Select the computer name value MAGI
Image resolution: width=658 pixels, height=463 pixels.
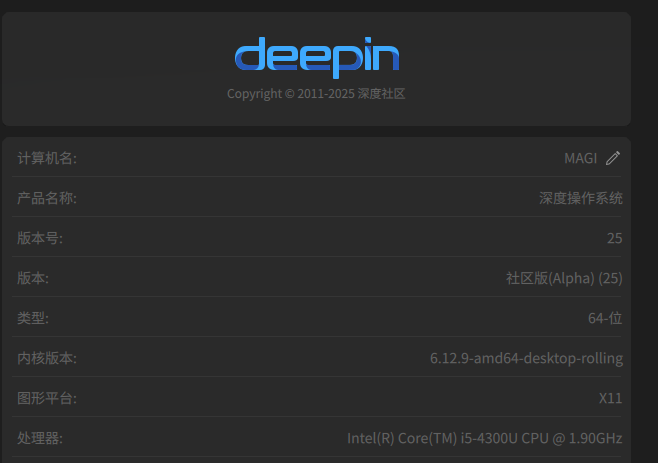(x=580, y=158)
